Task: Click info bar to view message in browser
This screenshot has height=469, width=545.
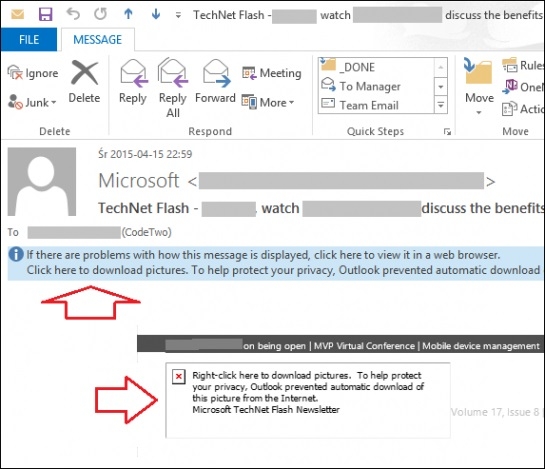Action: pyautogui.click(x=263, y=255)
